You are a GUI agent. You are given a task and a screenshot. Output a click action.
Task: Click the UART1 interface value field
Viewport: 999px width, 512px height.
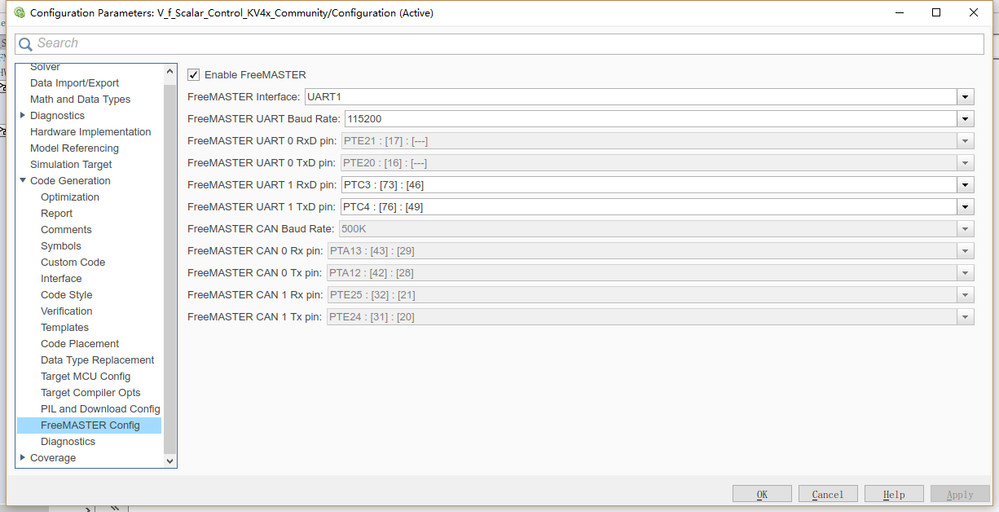click(631, 97)
